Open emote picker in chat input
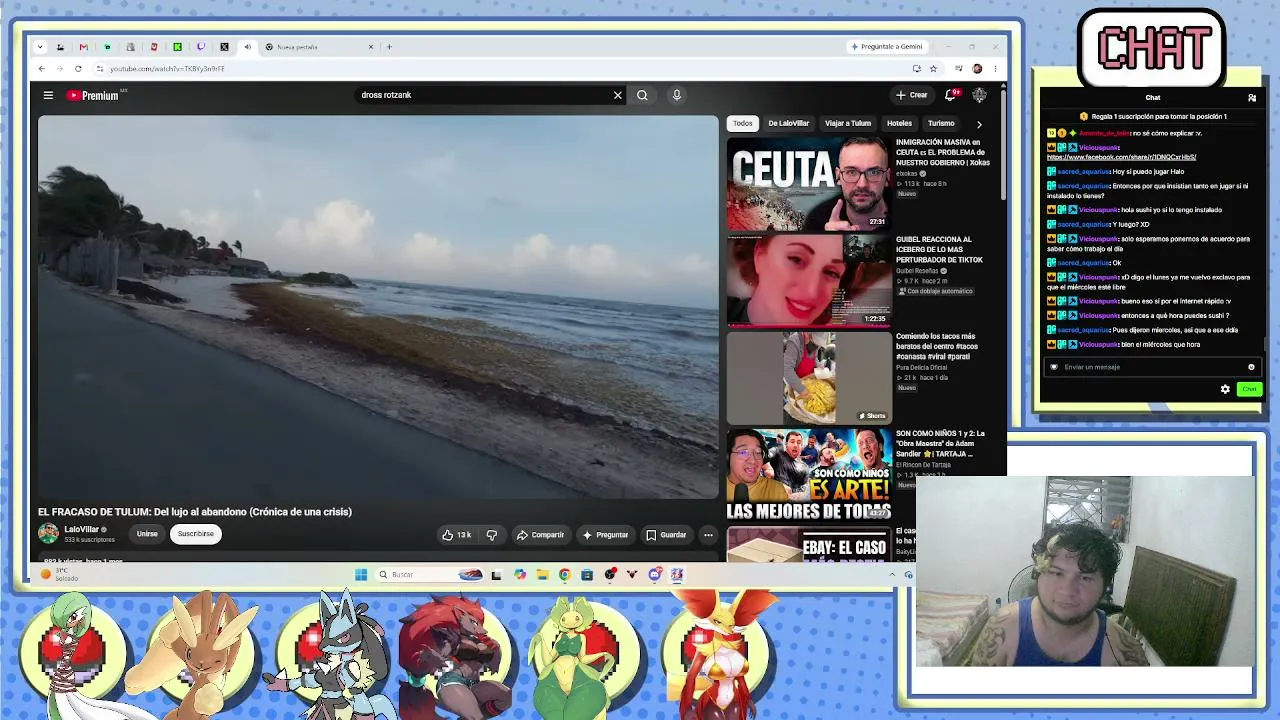Image resolution: width=1280 pixels, height=720 pixels. coord(1251,367)
